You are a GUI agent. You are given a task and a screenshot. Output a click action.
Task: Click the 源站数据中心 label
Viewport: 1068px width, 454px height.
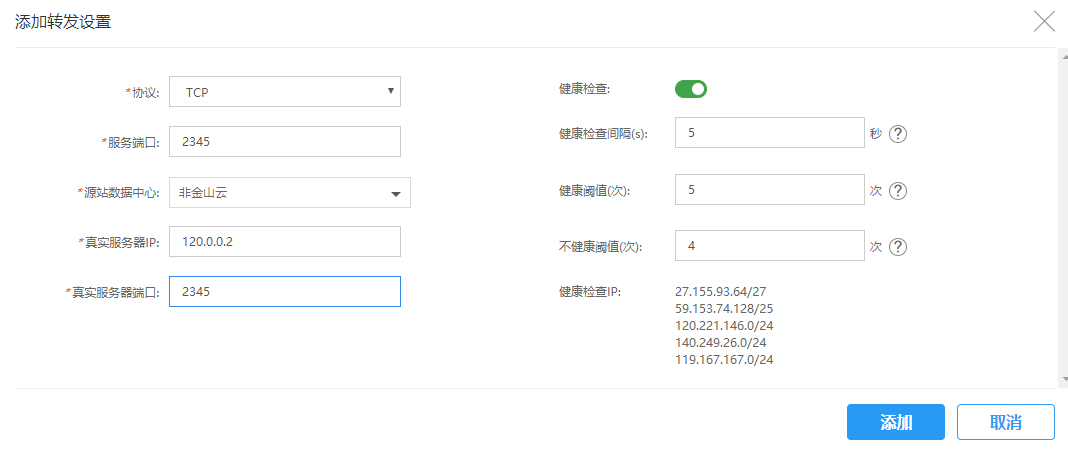coord(119,193)
